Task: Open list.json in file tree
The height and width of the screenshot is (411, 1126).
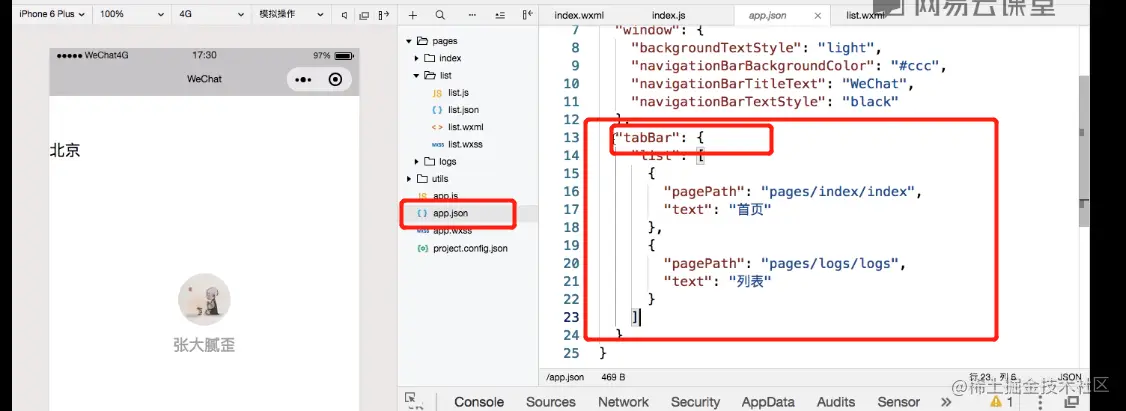Action: point(463,110)
